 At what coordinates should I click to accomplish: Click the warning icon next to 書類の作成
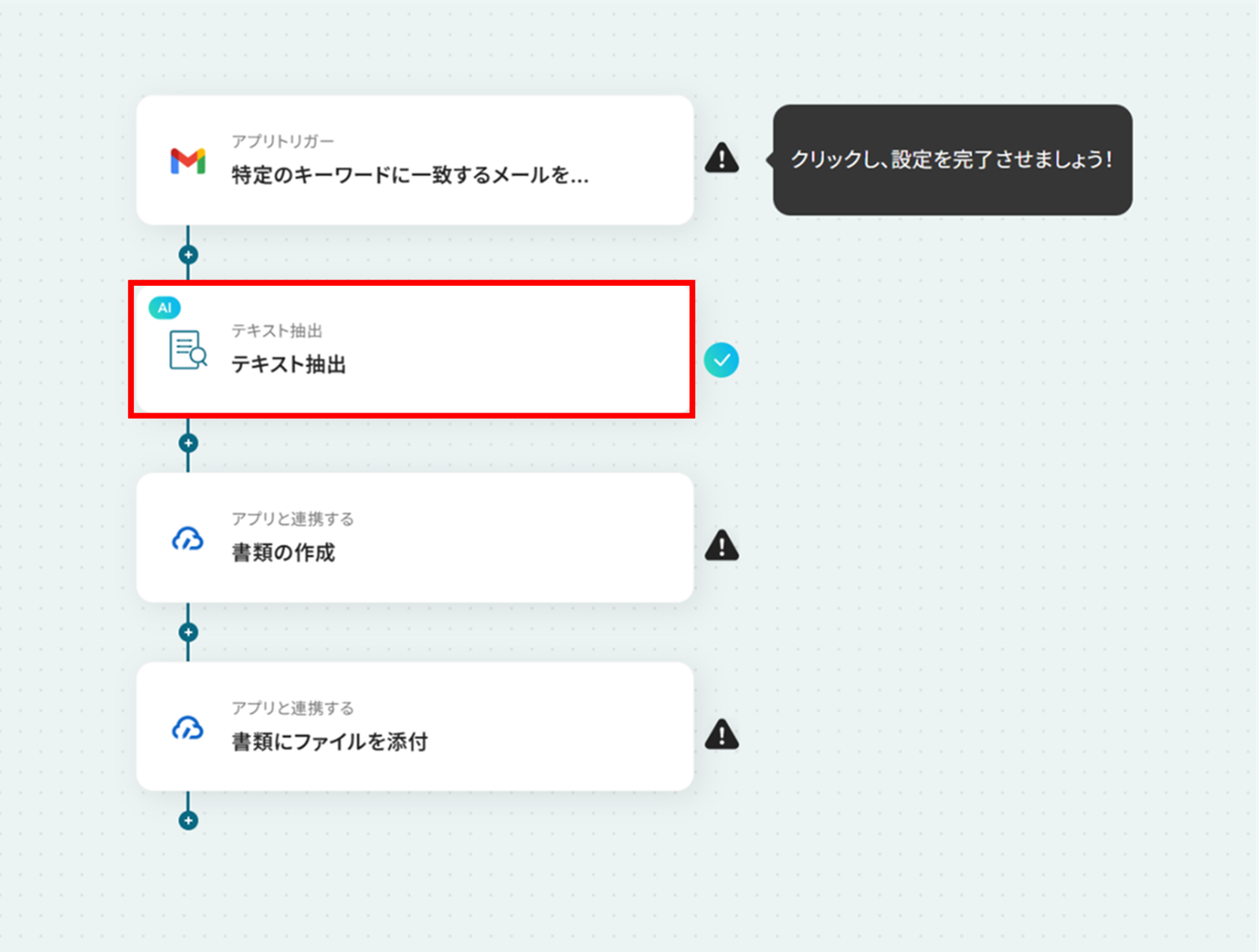(x=722, y=545)
